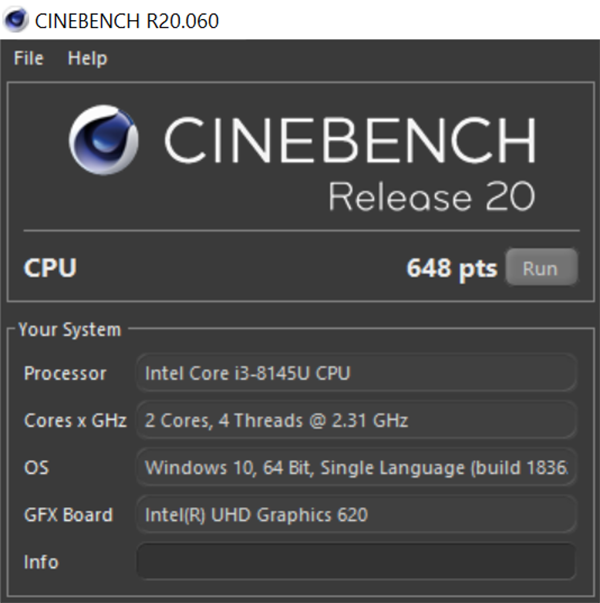Click the Cores x GHz row label
600x603 pixels.
tap(75, 421)
